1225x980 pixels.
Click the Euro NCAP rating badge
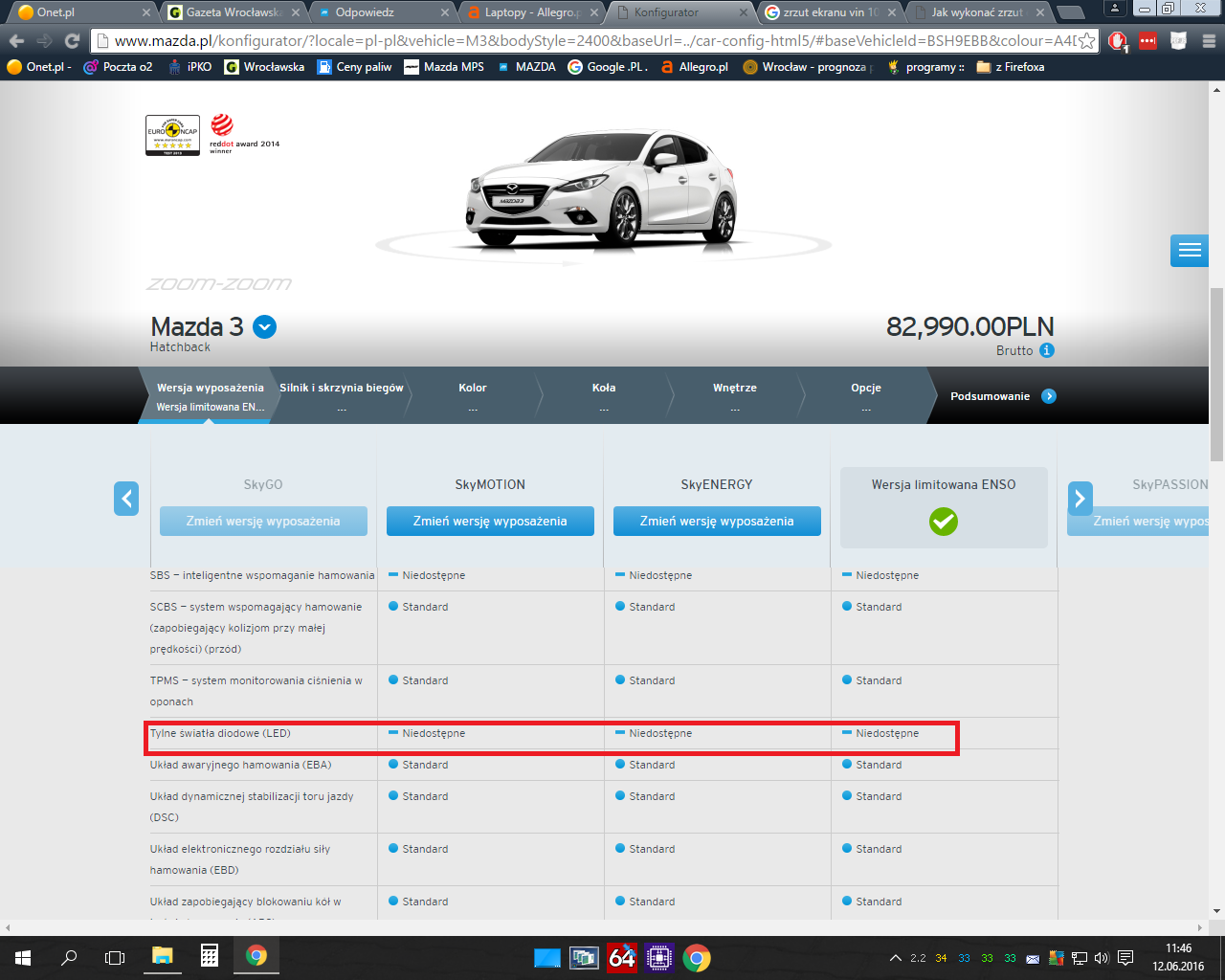pyautogui.click(x=172, y=135)
